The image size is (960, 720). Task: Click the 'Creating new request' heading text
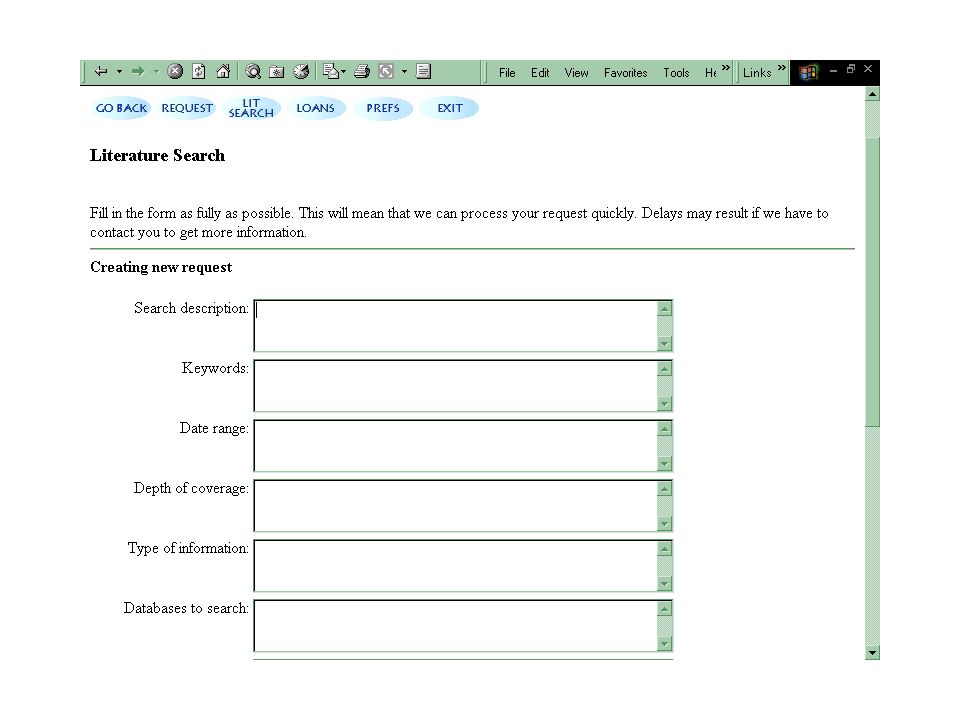coord(161,267)
